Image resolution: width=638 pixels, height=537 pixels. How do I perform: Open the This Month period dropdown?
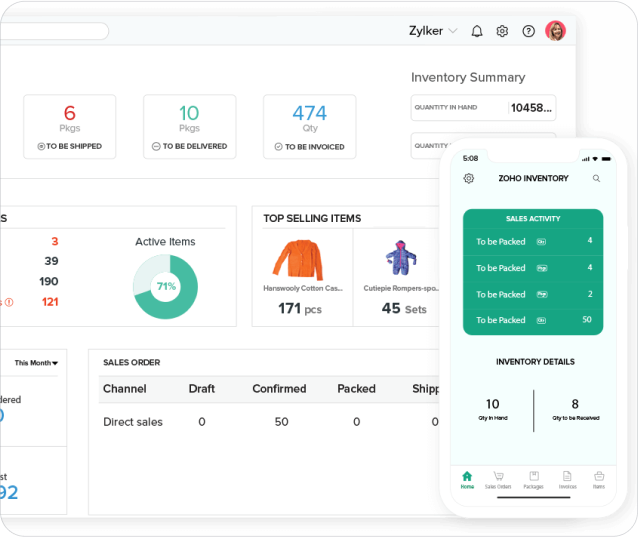tap(36, 363)
